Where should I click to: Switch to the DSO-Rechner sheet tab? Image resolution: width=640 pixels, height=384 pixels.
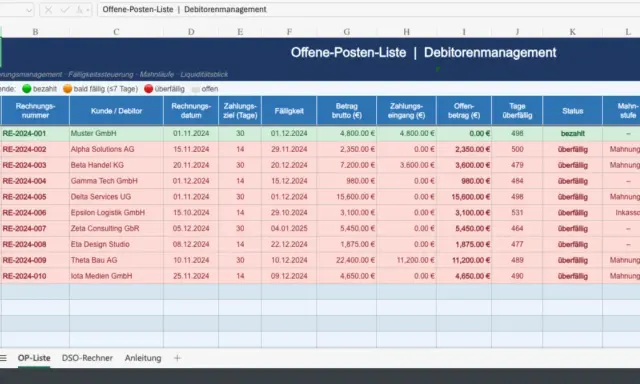87,358
